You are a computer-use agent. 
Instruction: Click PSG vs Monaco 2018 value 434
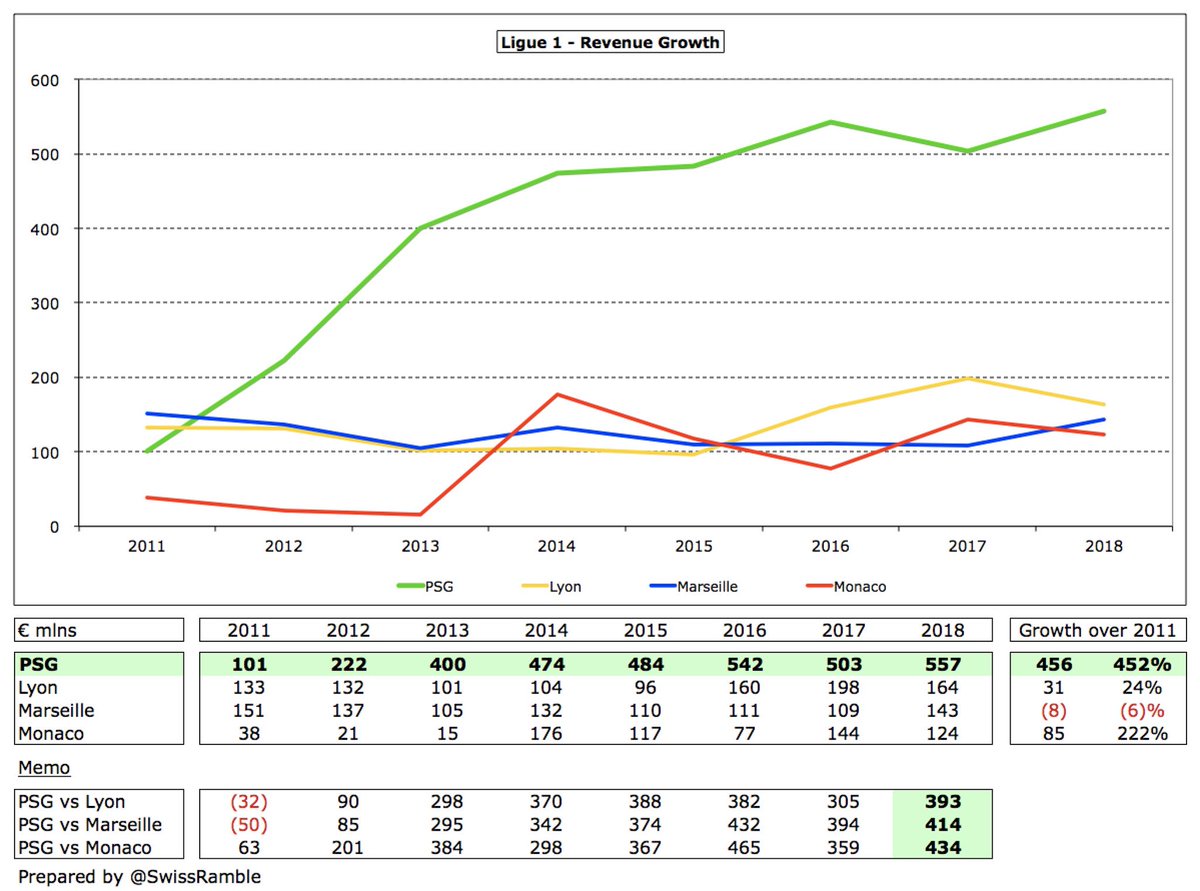(941, 848)
